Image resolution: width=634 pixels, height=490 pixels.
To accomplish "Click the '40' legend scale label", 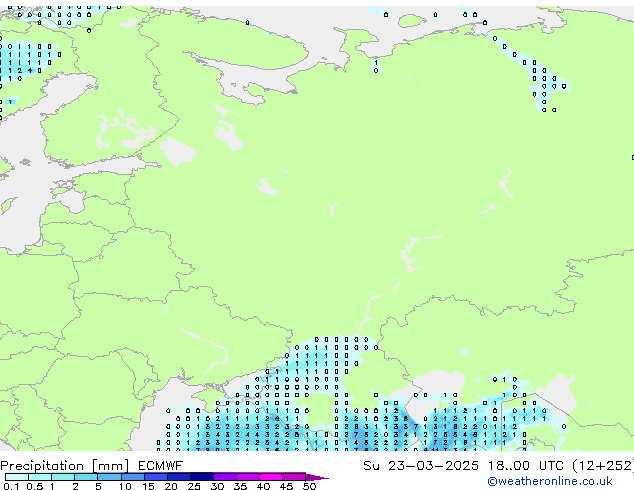I will (x=263, y=486).
